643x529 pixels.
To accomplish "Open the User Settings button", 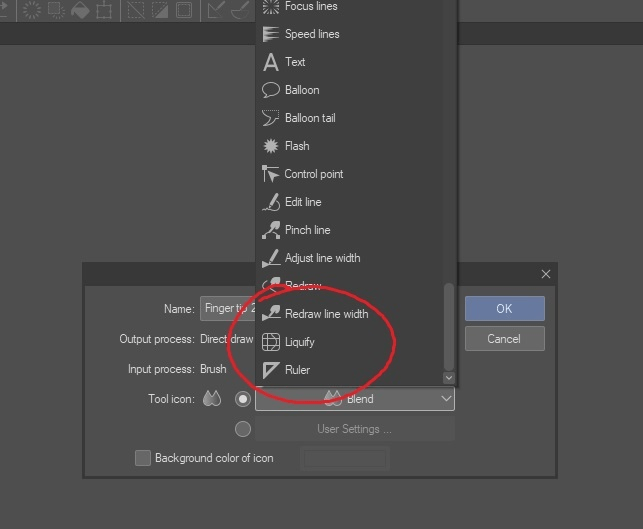I will coord(355,429).
